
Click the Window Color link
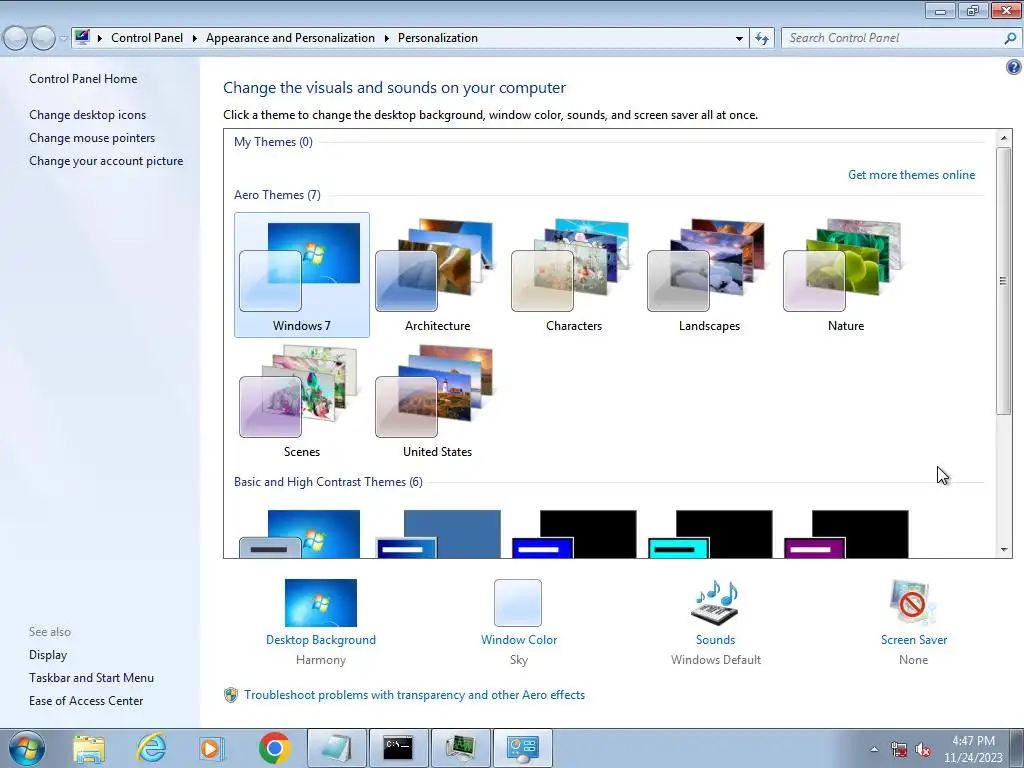(x=519, y=640)
